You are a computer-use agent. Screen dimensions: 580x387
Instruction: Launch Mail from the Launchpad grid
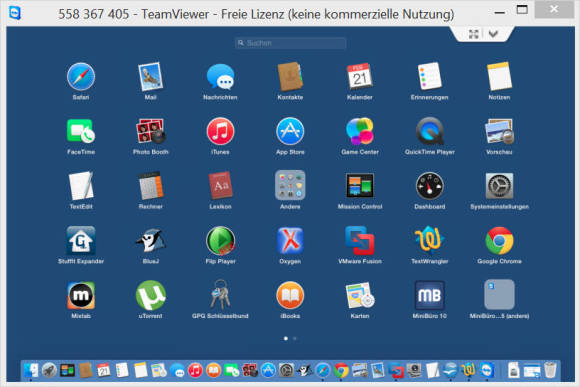pyautogui.click(x=151, y=77)
